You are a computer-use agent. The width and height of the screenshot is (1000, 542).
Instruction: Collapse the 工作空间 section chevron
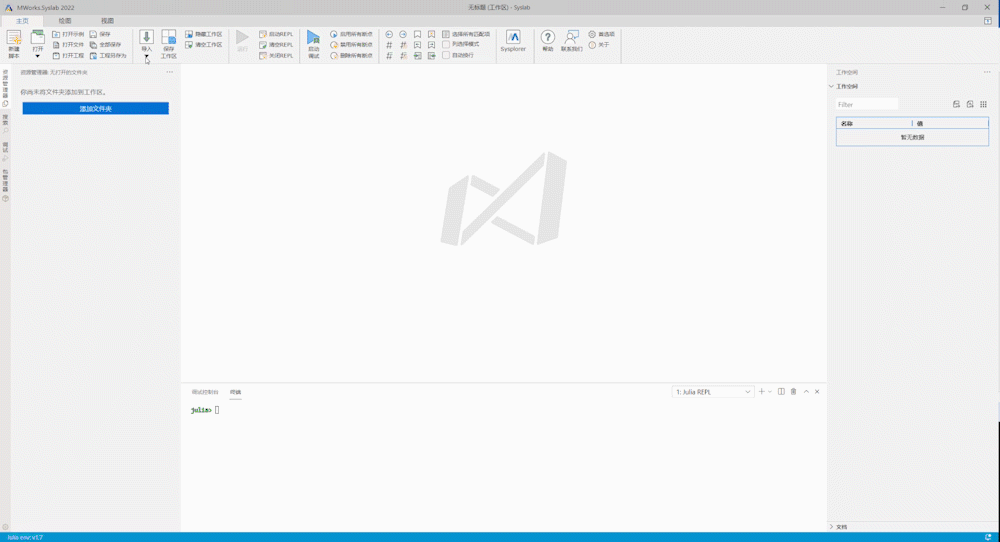pos(831,87)
